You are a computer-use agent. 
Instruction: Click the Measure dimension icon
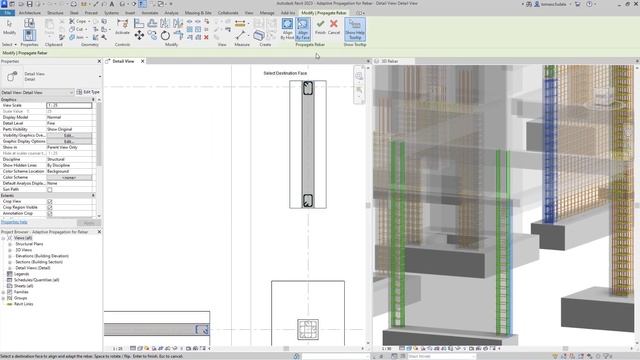(x=240, y=23)
